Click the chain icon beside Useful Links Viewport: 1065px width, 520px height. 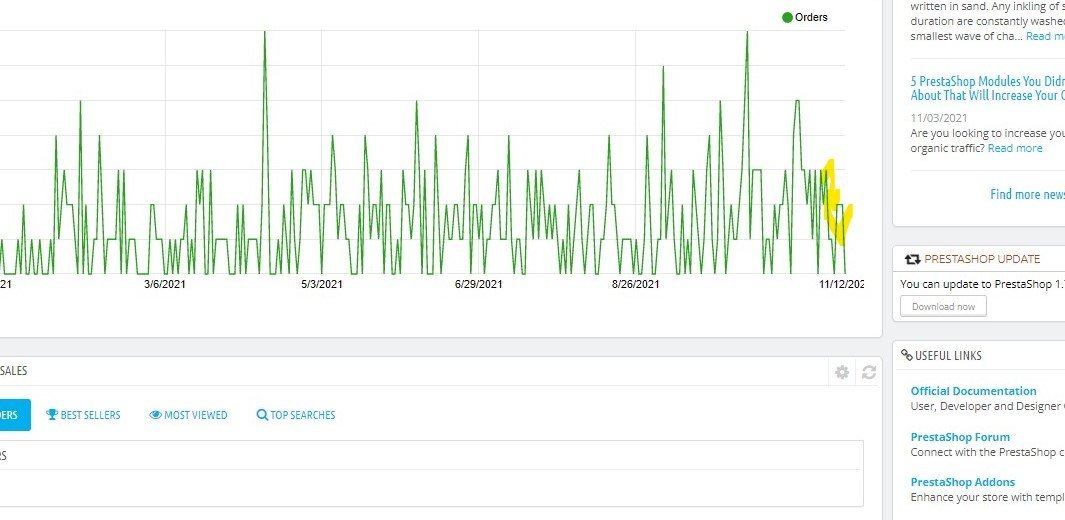tap(907, 355)
